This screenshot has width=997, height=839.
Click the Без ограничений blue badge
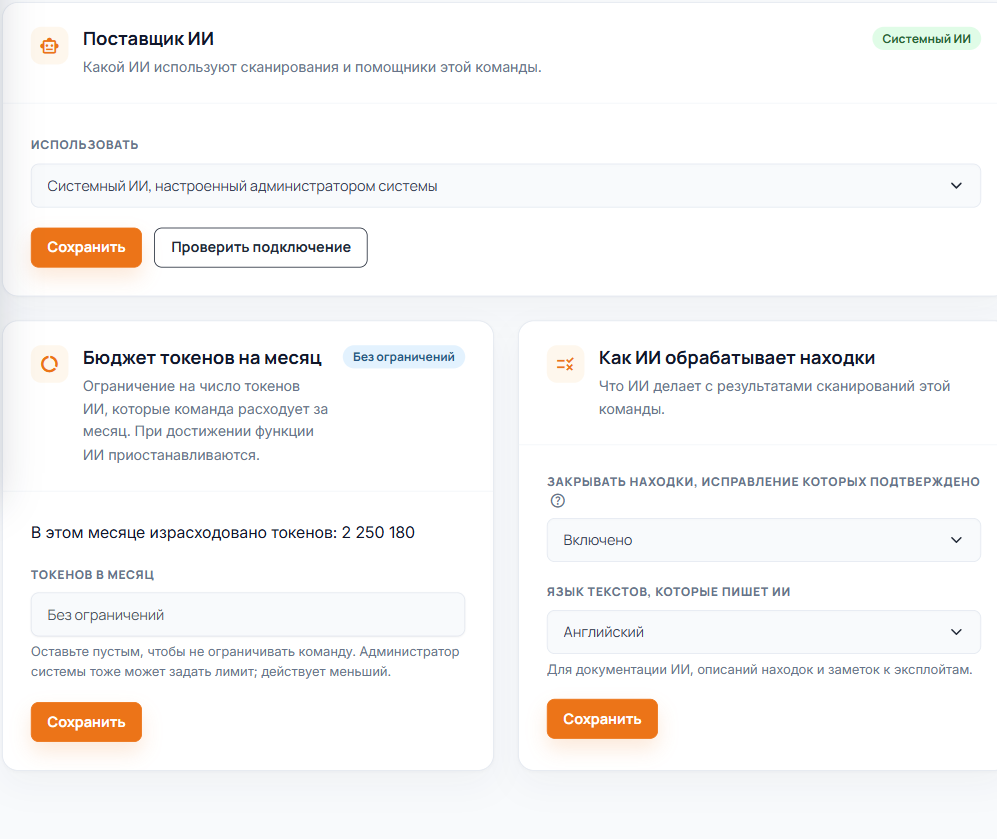[x=404, y=357]
